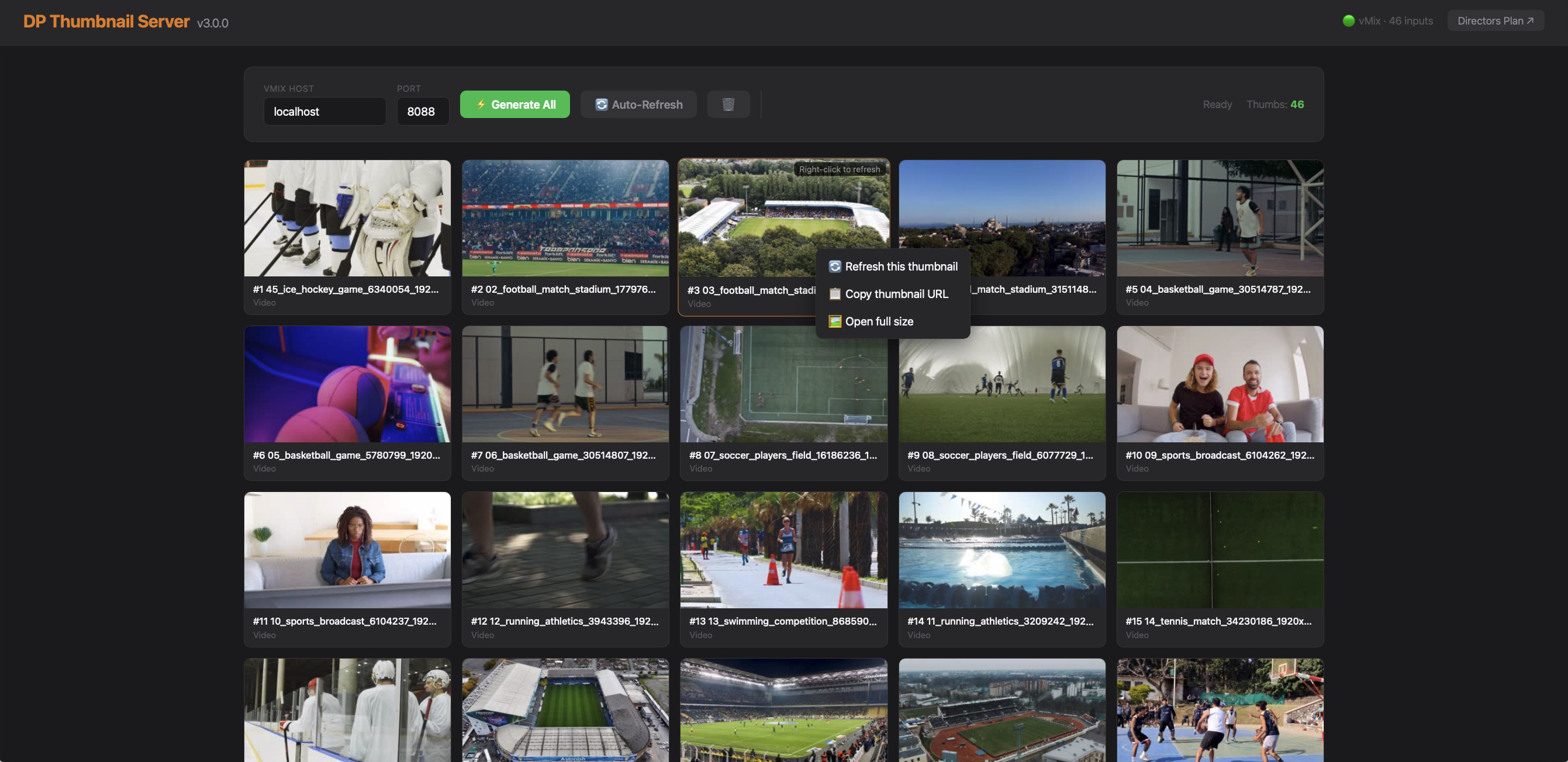The width and height of the screenshot is (1568, 762).
Task: Select Refresh this thumbnail from context menu
Action: pyautogui.click(x=902, y=266)
